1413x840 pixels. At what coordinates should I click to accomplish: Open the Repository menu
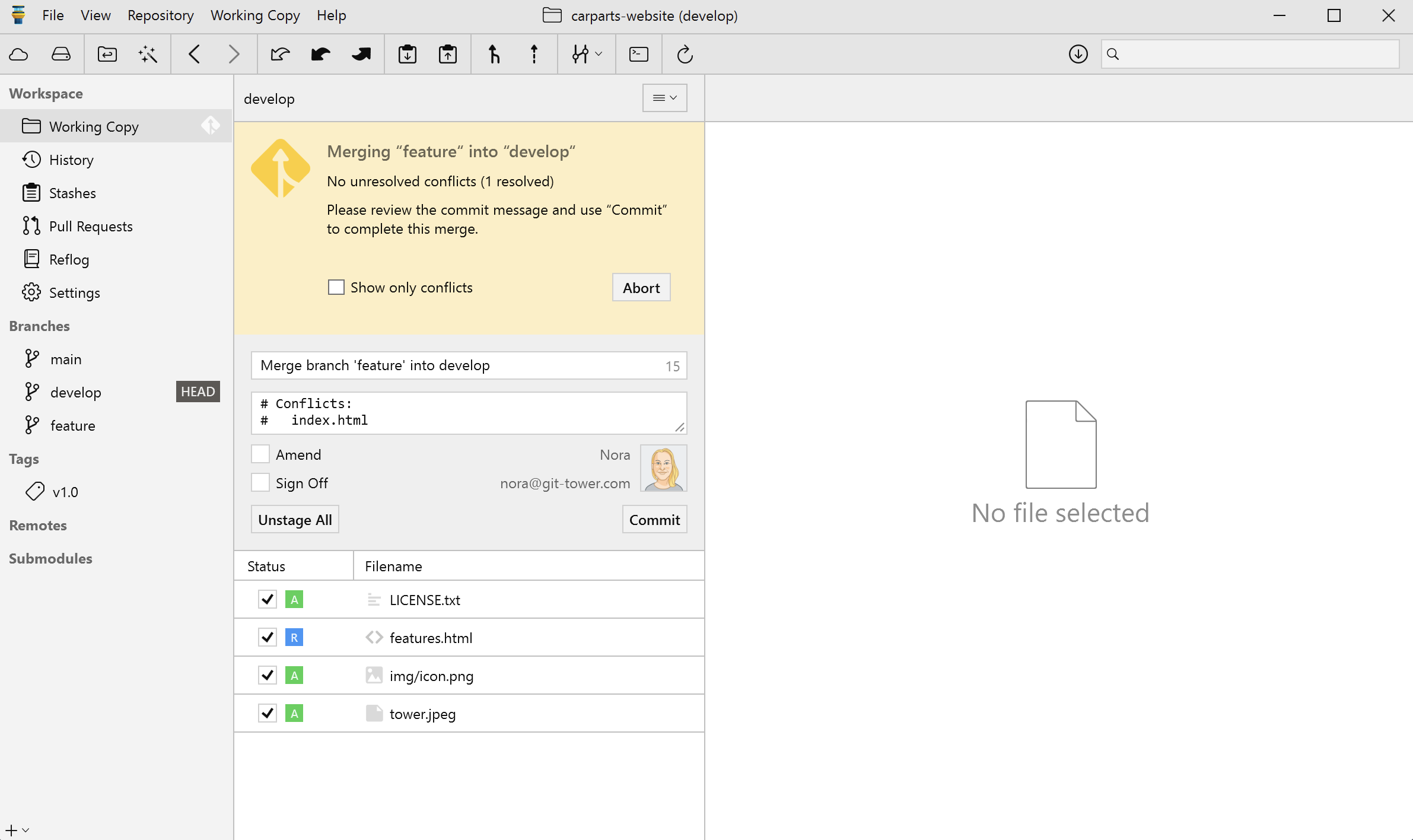[161, 15]
